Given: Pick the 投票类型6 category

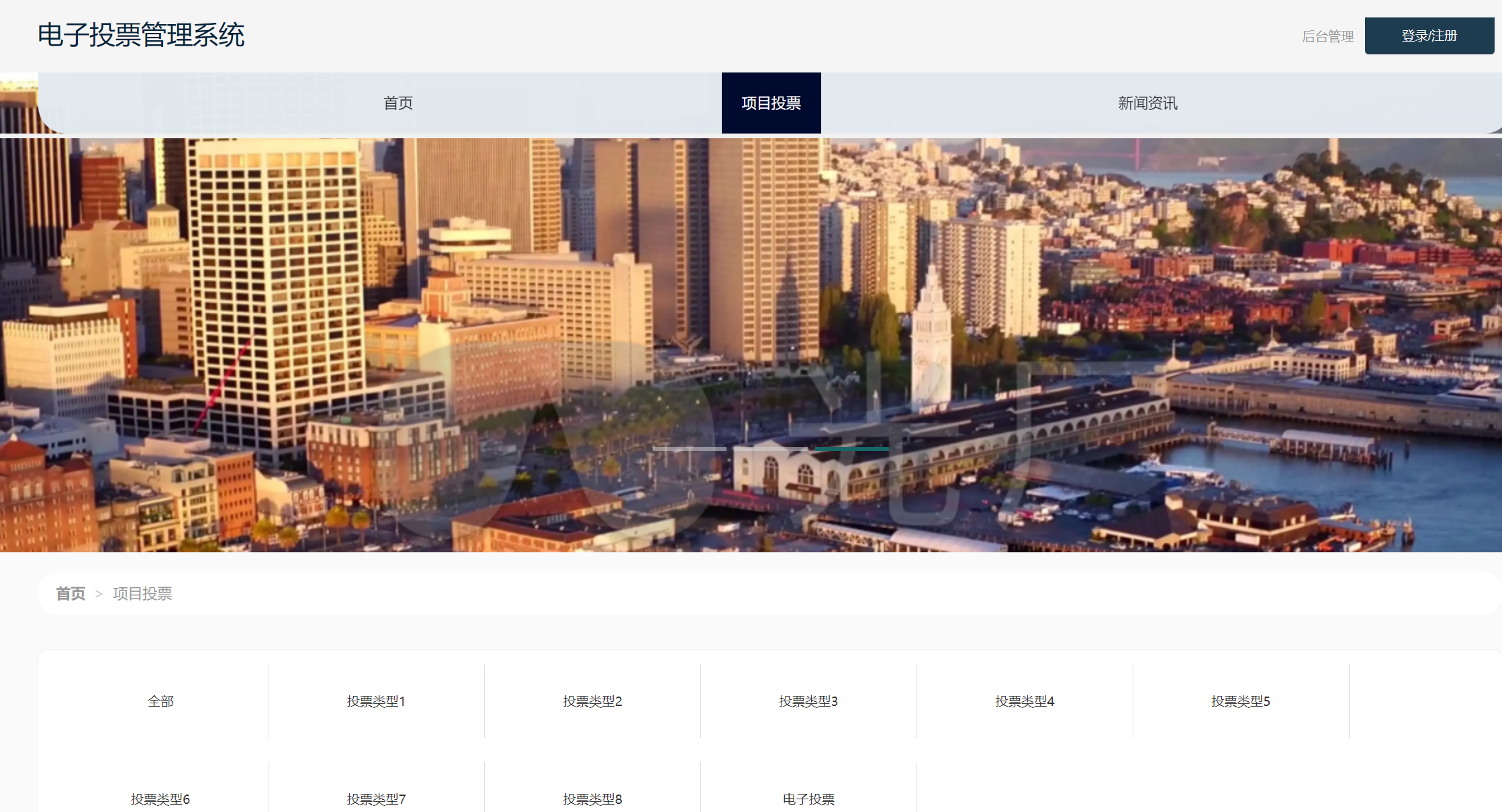Looking at the screenshot, I should coord(160,799).
